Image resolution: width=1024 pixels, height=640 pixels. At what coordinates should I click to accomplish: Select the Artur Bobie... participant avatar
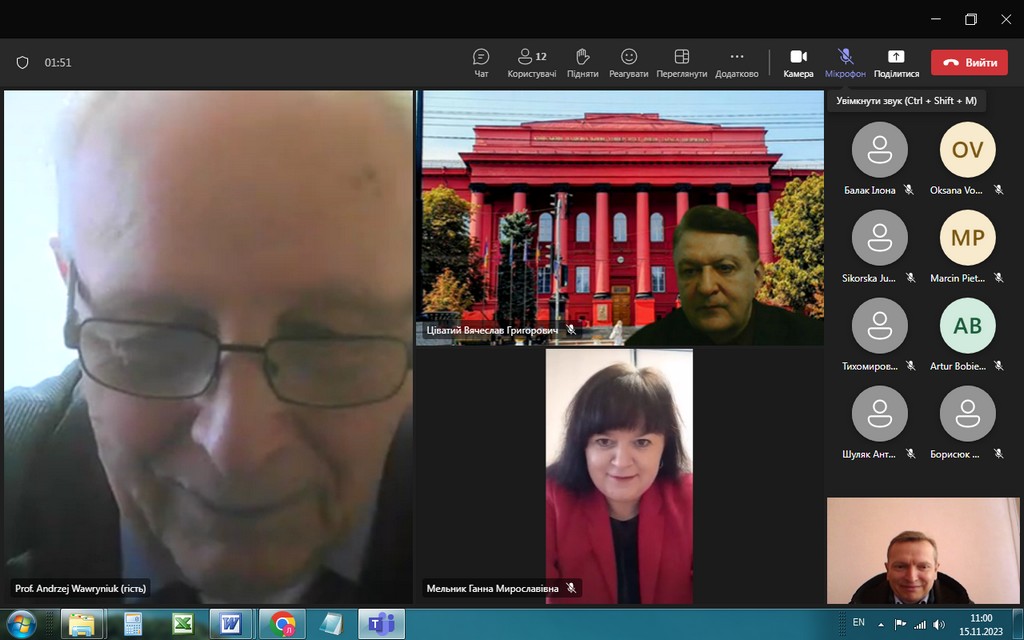tap(967, 326)
